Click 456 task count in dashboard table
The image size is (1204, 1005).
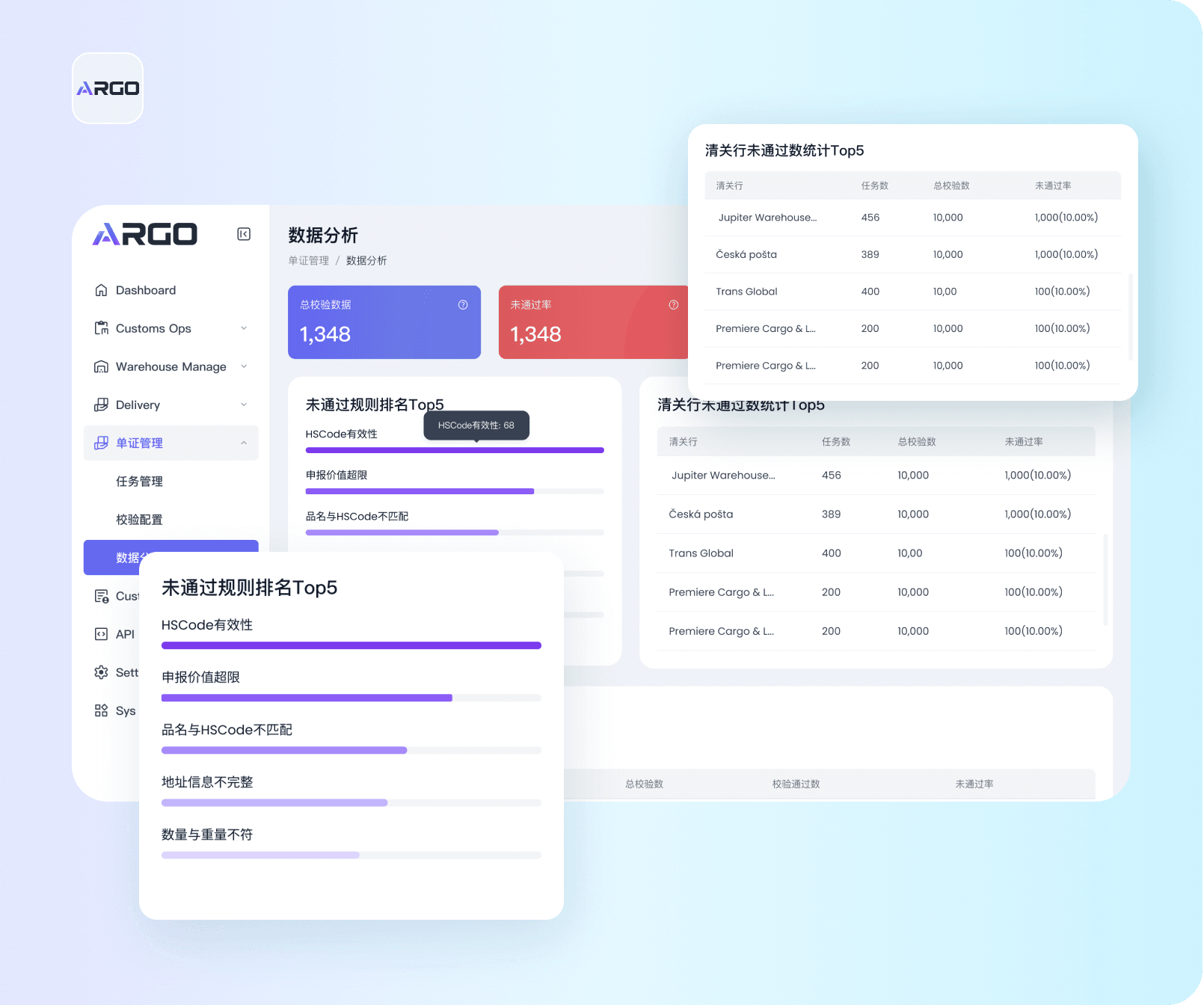click(832, 476)
